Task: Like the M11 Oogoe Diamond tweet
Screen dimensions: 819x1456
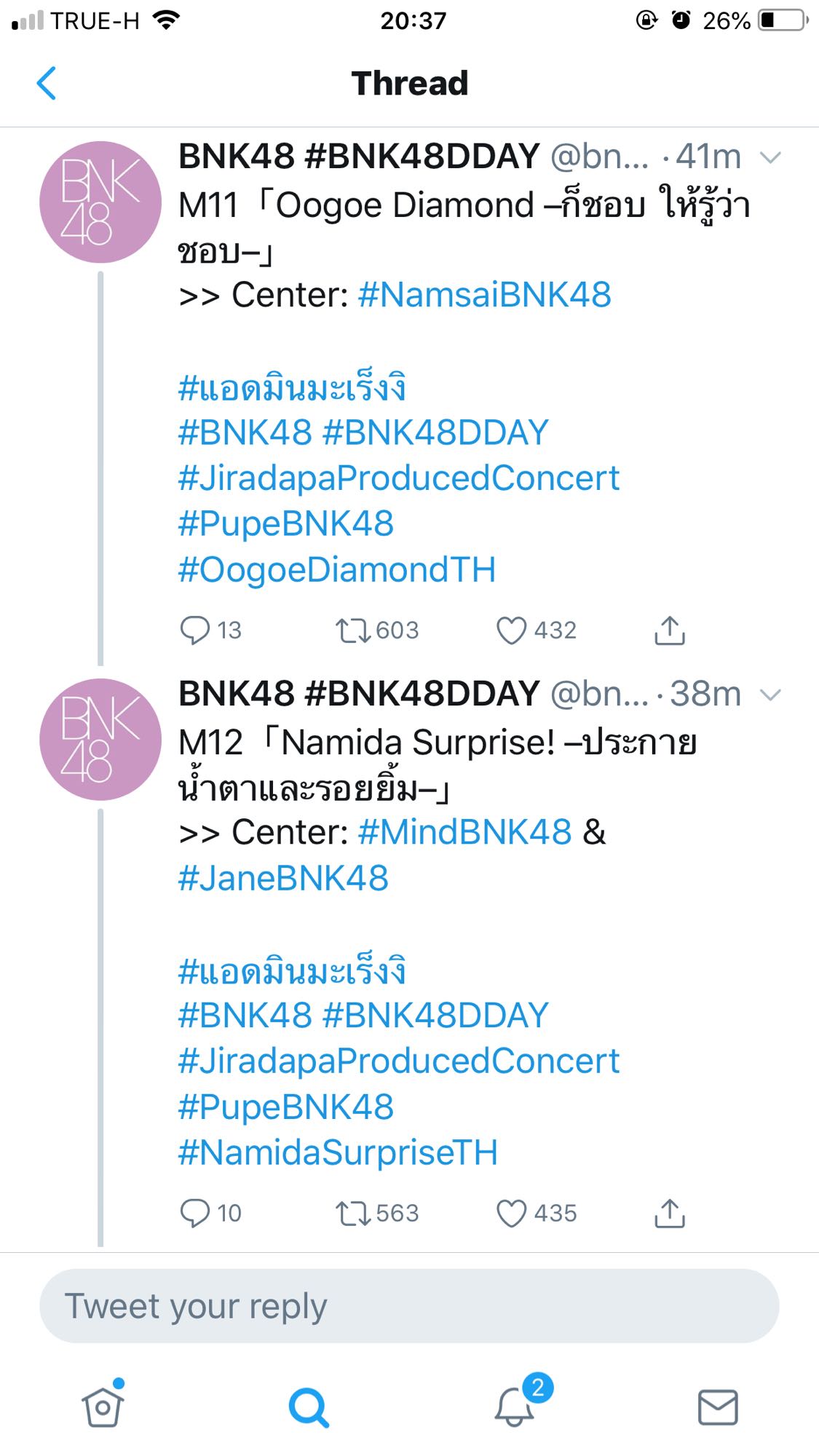Action: [511, 630]
